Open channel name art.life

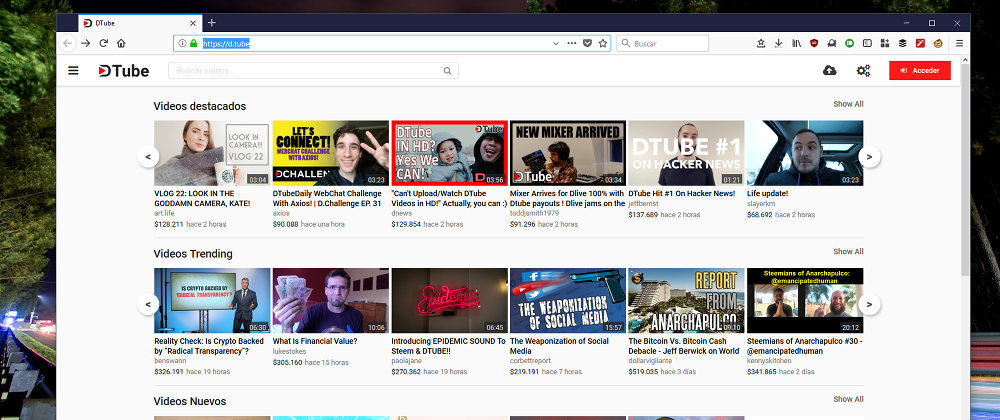point(164,213)
